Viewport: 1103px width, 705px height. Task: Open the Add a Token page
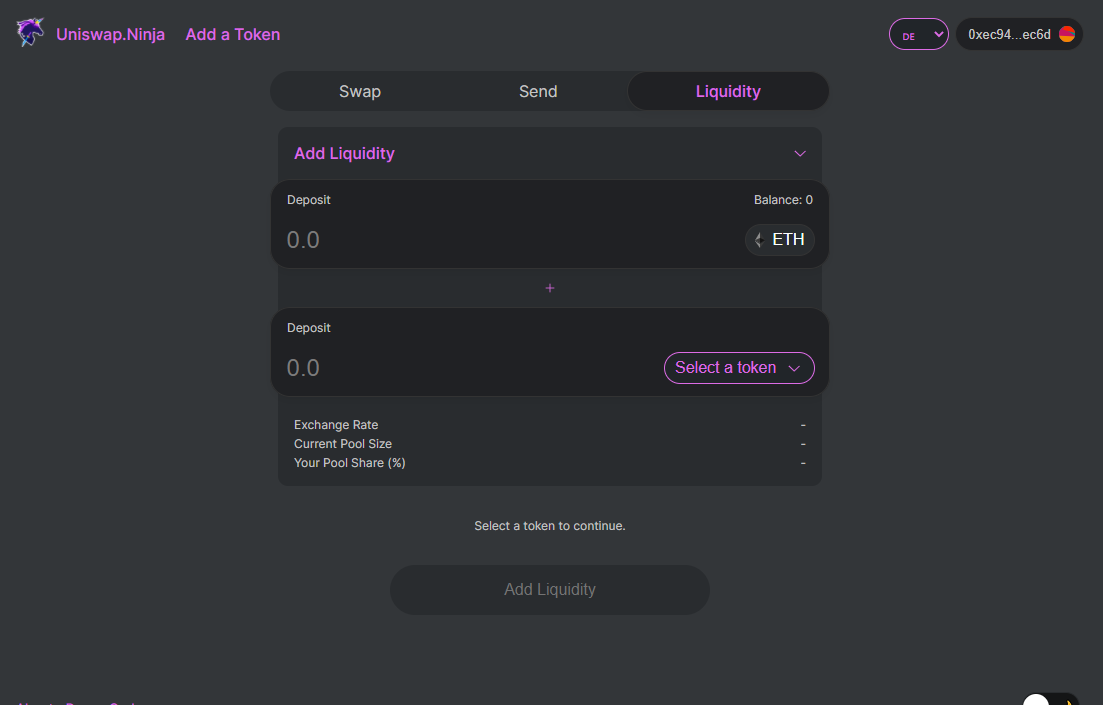232,35
